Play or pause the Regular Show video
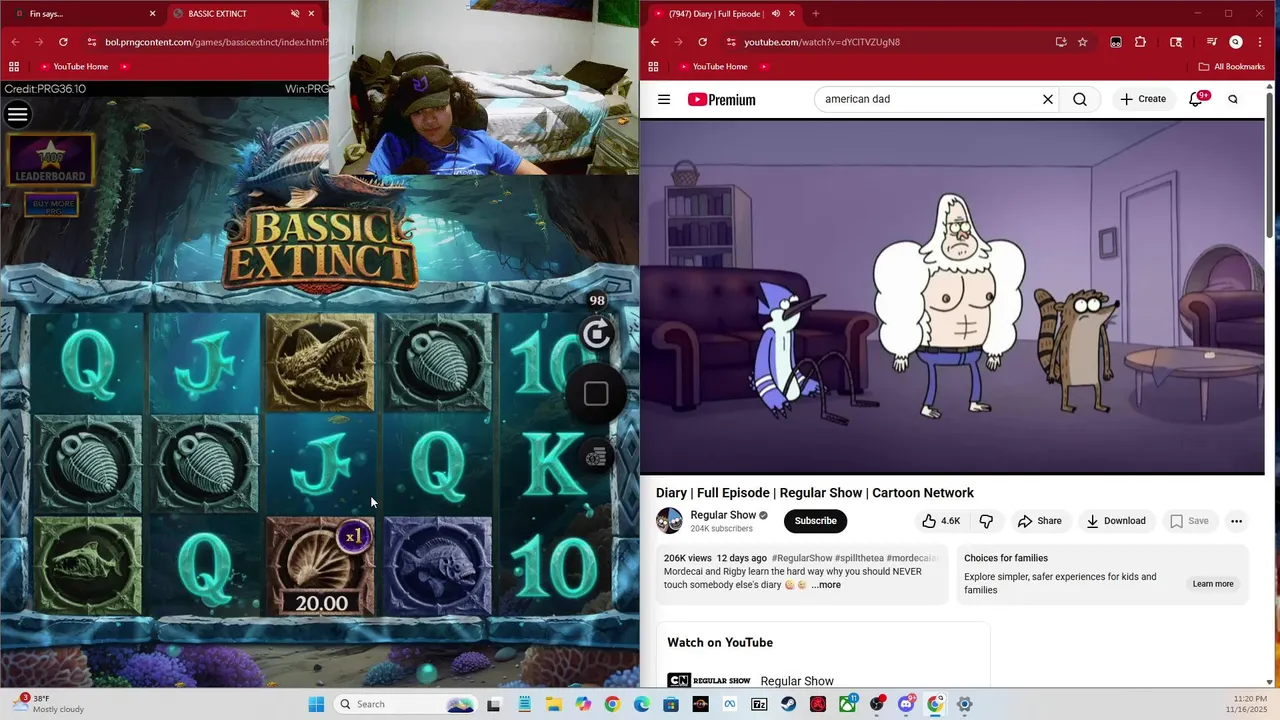The width and height of the screenshot is (1280, 720). click(952, 296)
